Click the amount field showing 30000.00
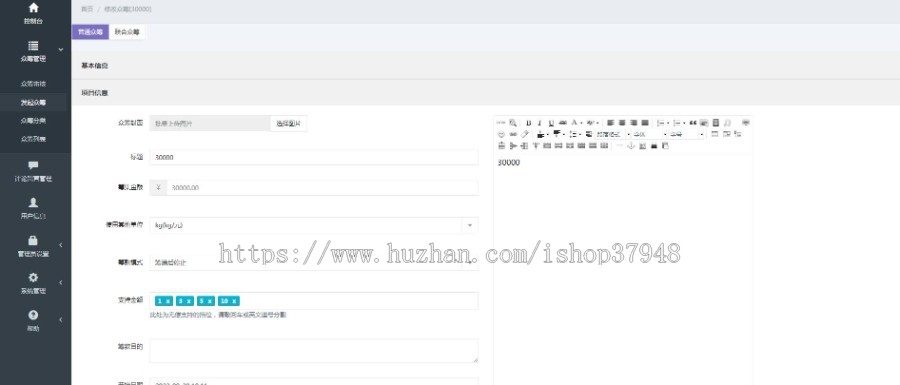The image size is (900, 385). click(x=322, y=188)
